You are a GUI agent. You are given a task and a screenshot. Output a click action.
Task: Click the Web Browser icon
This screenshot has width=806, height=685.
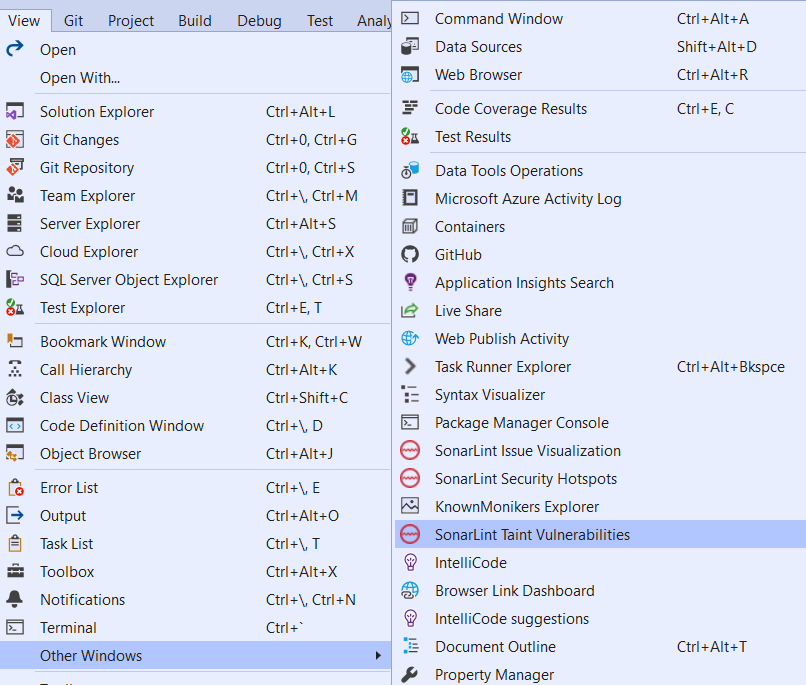pos(410,74)
